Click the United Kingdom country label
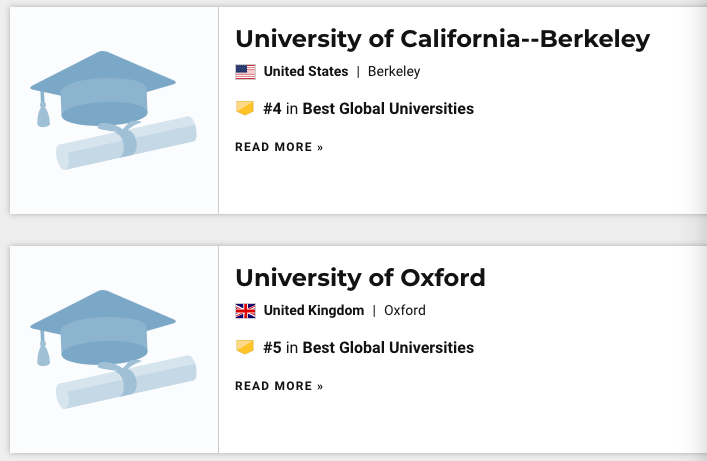This screenshot has height=461, width=707. coord(314,311)
